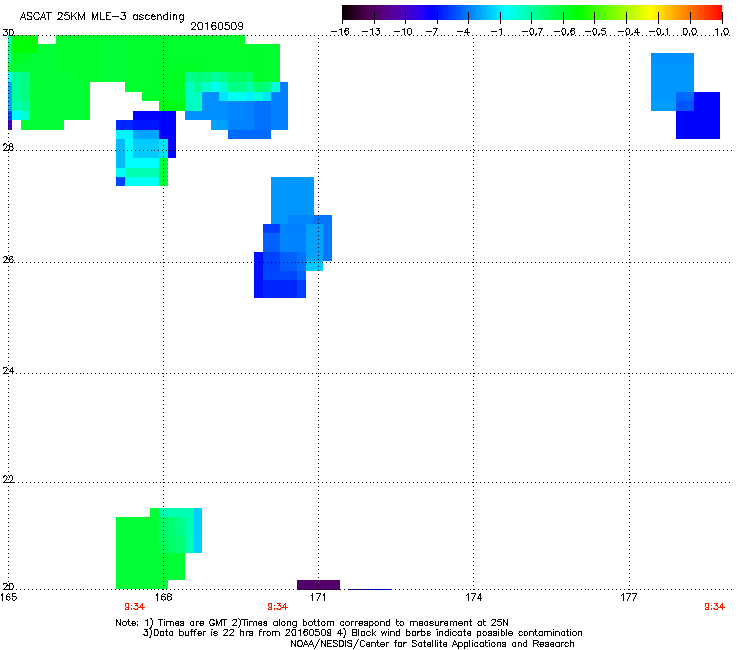Viewport: 740px width, 650px height.
Task: Click the red 9:34 time at the right edge
Action: (715, 607)
